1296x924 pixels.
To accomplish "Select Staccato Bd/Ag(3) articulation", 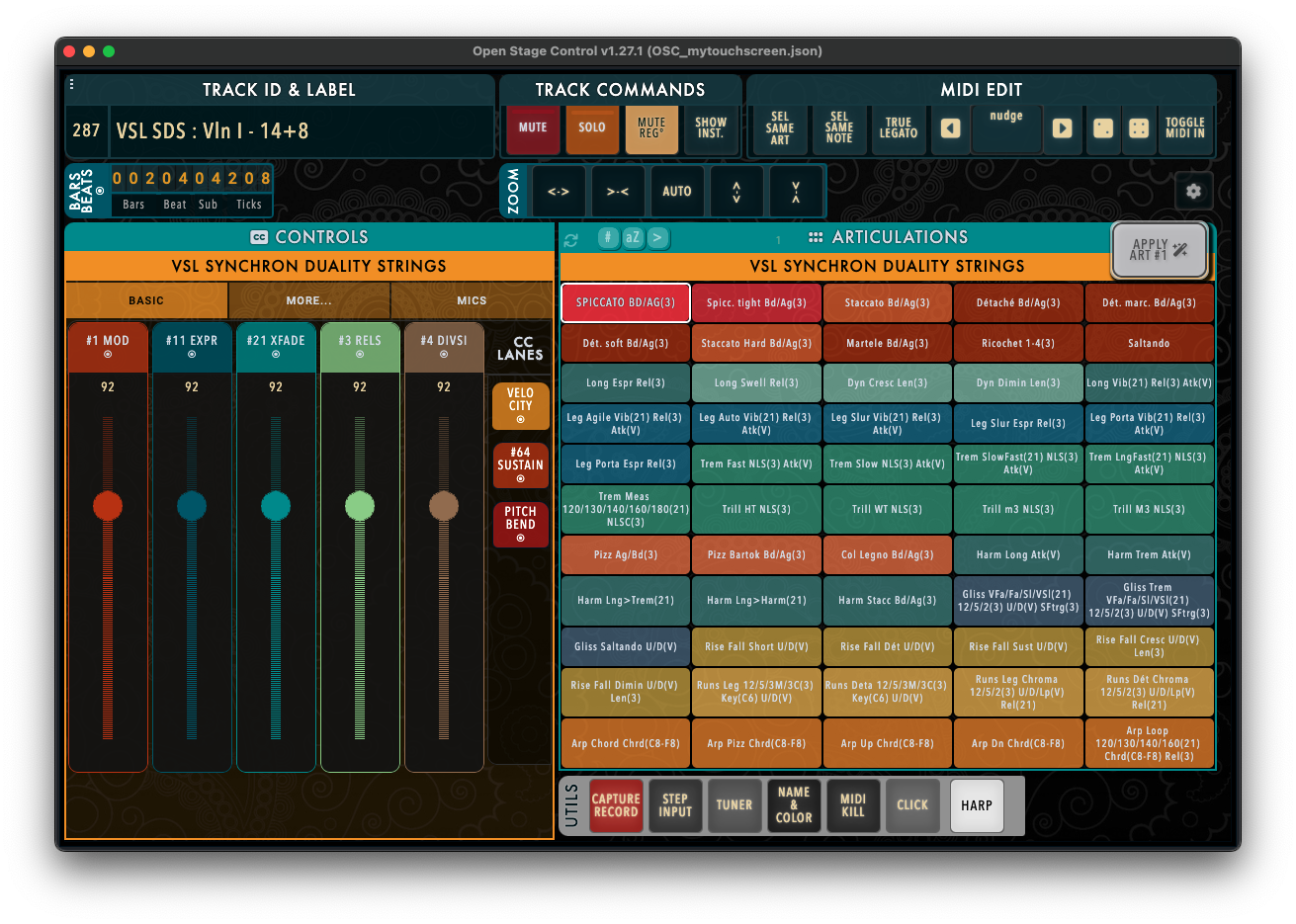I will tap(888, 303).
